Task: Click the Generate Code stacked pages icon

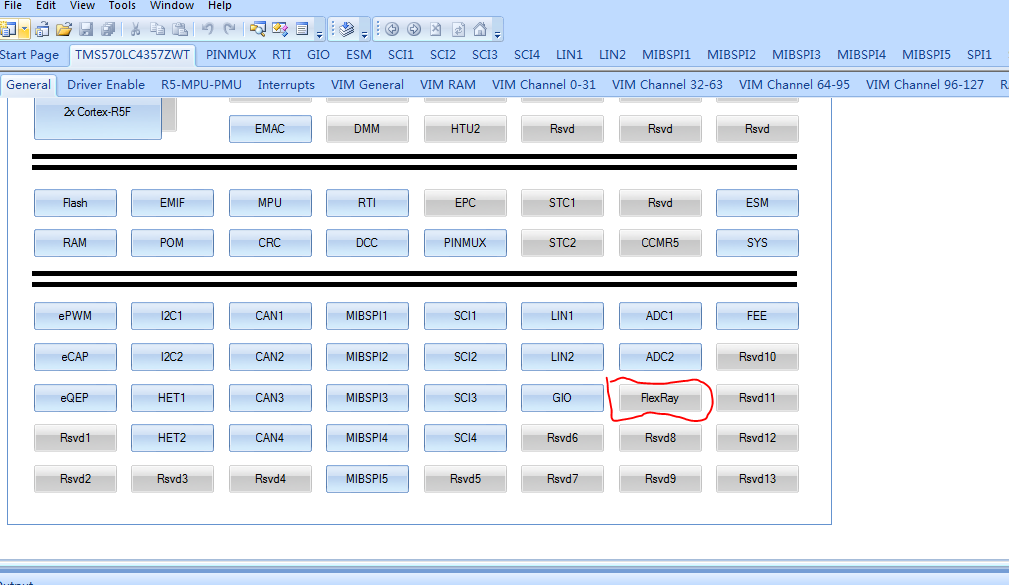Action: point(346,29)
